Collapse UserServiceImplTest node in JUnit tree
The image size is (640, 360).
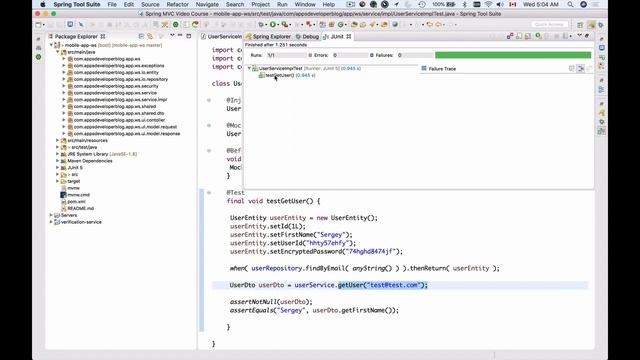tap(249, 69)
